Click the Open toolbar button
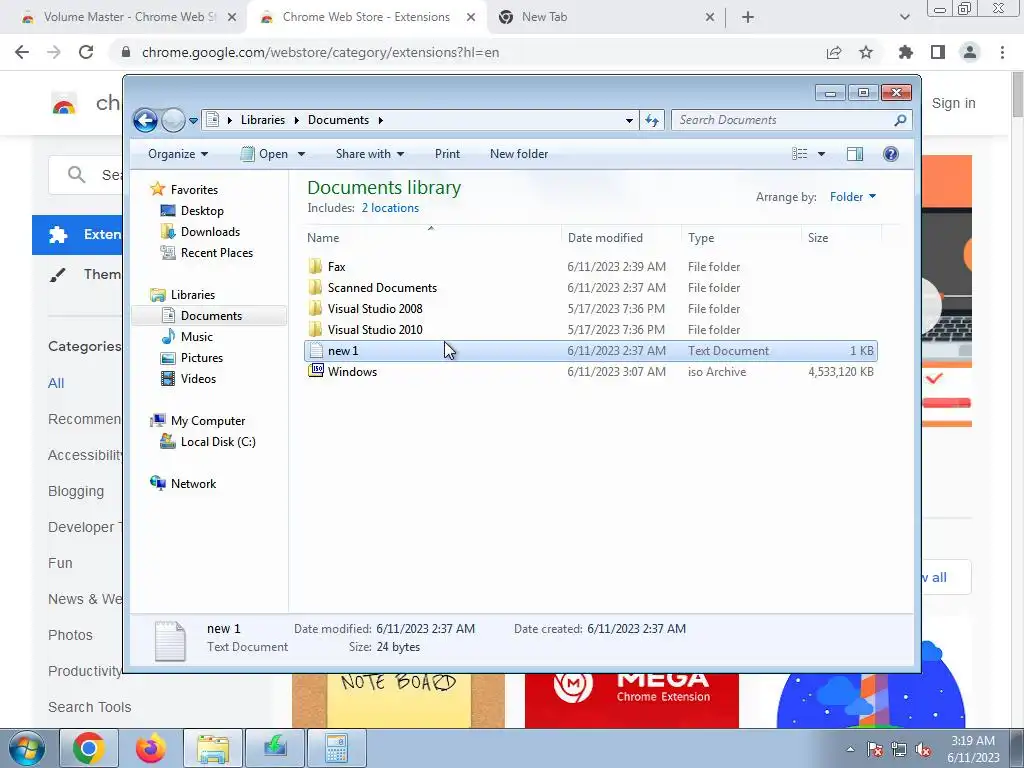The image size is (1024, 768). pyautogui.click(x=264, y=154)
